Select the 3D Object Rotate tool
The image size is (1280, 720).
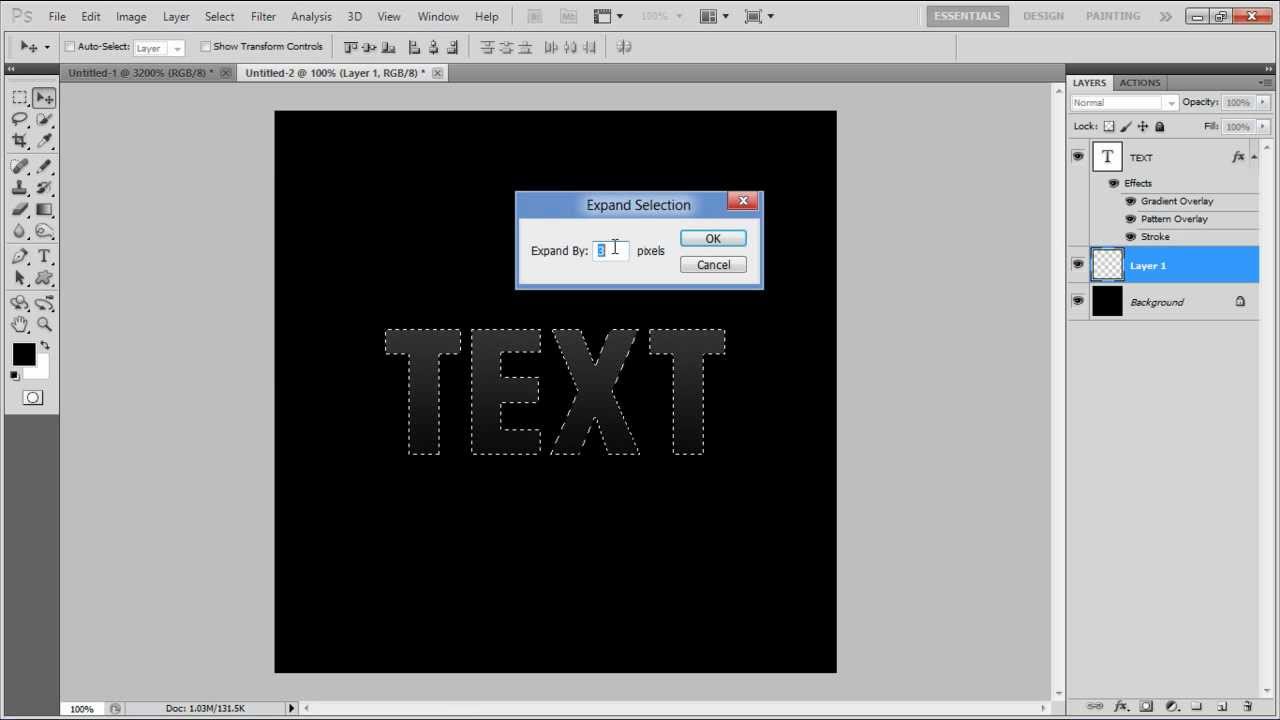[x=20, y=302]
